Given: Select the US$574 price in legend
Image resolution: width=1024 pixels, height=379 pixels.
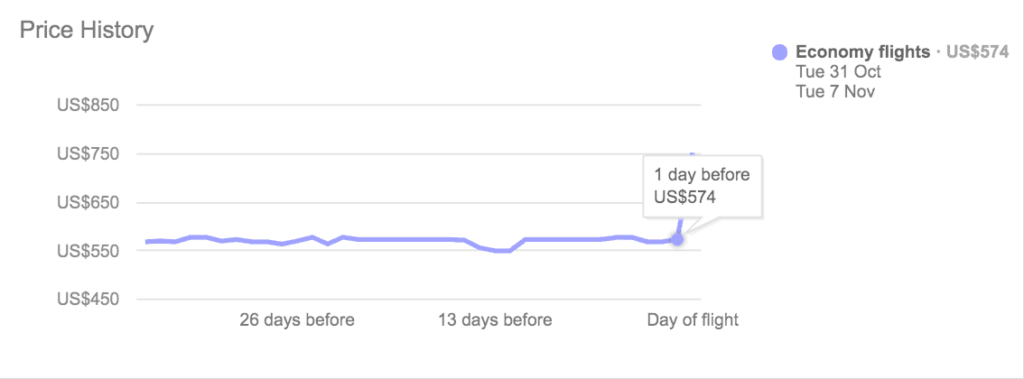Looking at the screenshot, I should [977, 52].
